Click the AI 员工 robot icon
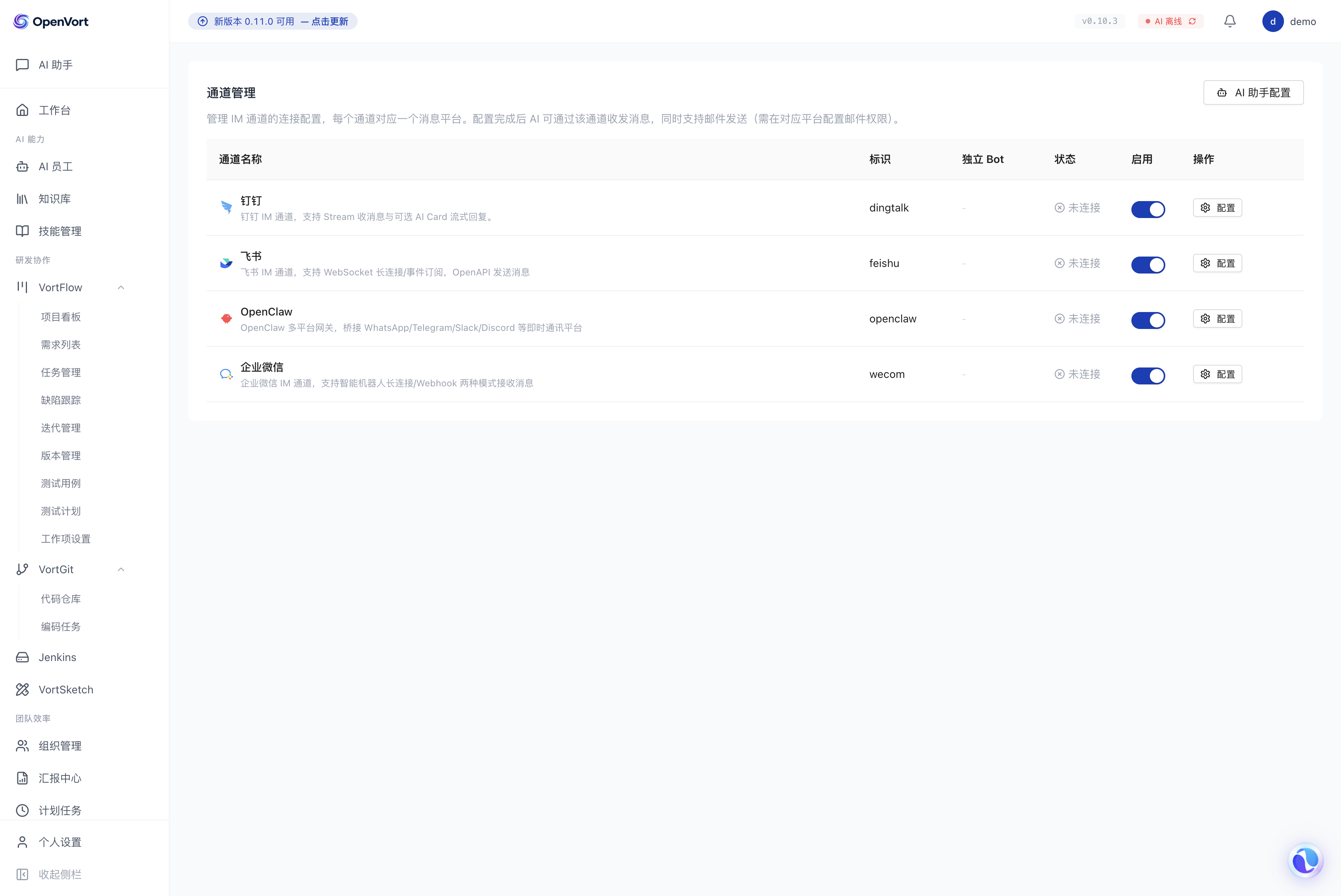The image size is (1341, 896). [22, 166]
